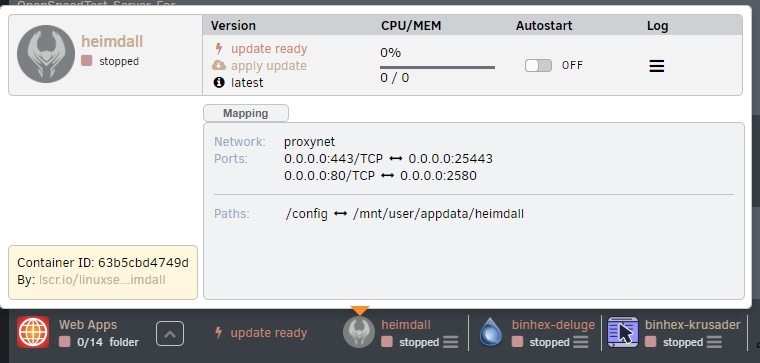Click the Web Apps folder globe icon

coord(33,332)
